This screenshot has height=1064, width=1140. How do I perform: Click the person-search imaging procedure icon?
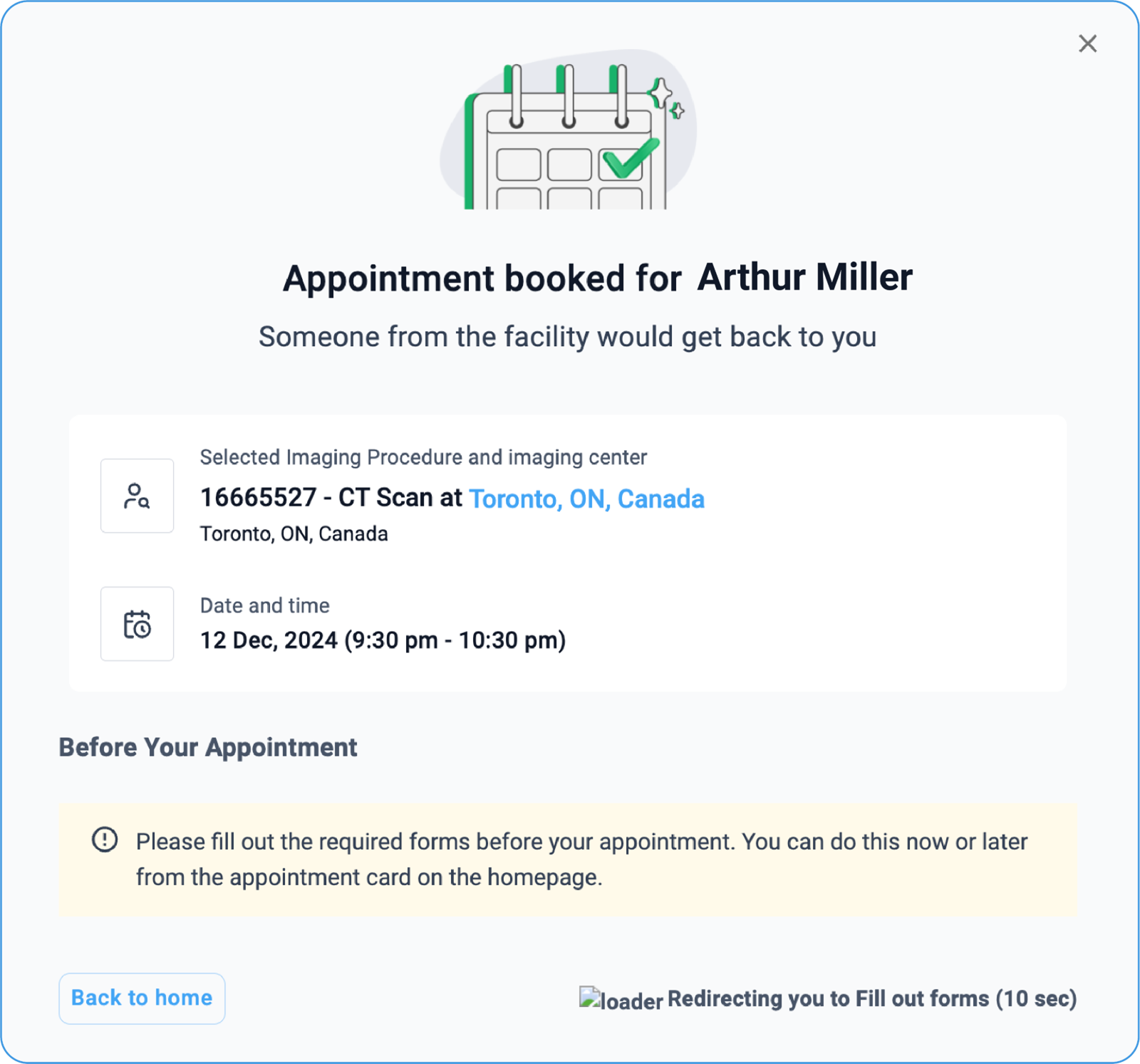coord(137,496)
